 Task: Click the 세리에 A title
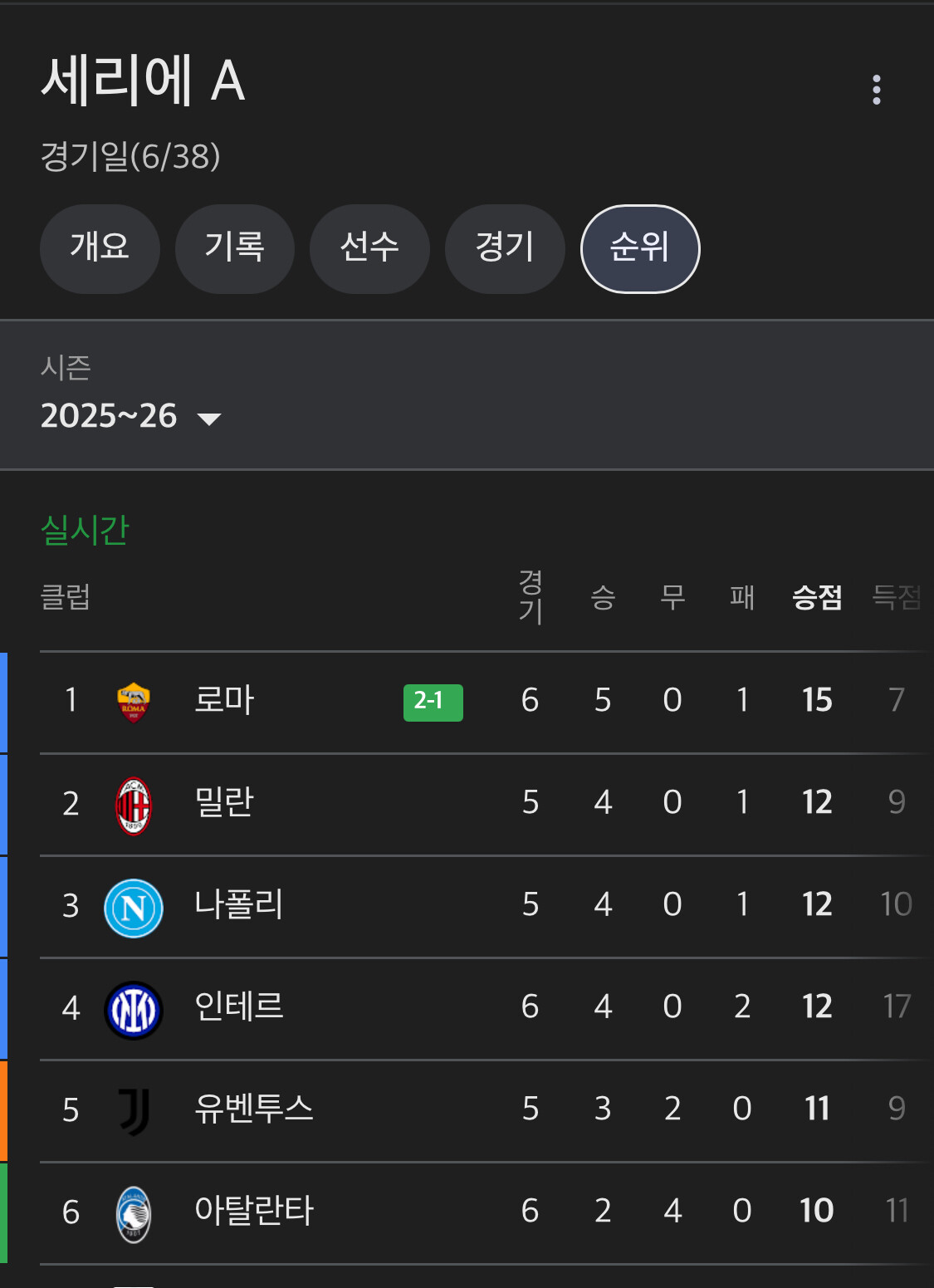(x=143, y=81)
